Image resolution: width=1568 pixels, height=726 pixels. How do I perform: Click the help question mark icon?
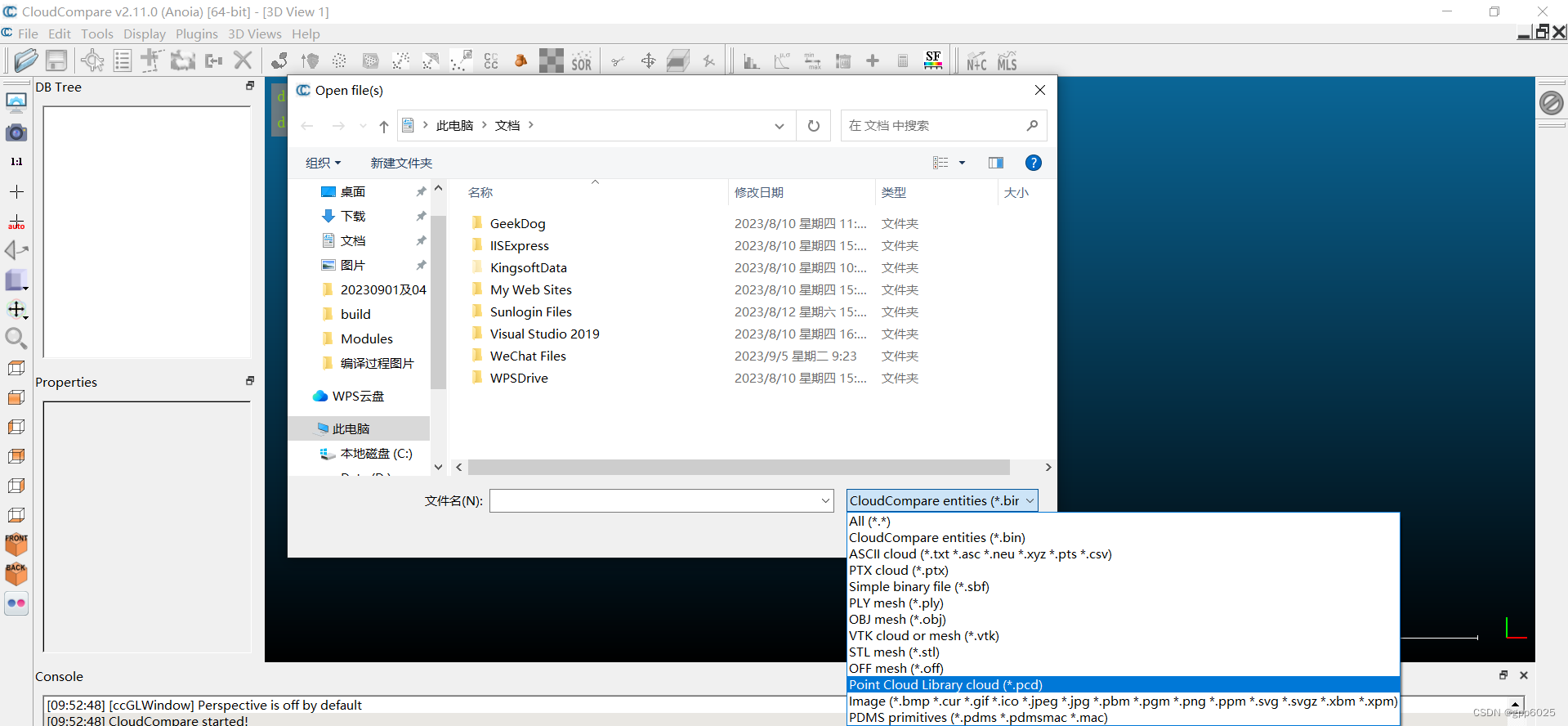click(1033, 163)
